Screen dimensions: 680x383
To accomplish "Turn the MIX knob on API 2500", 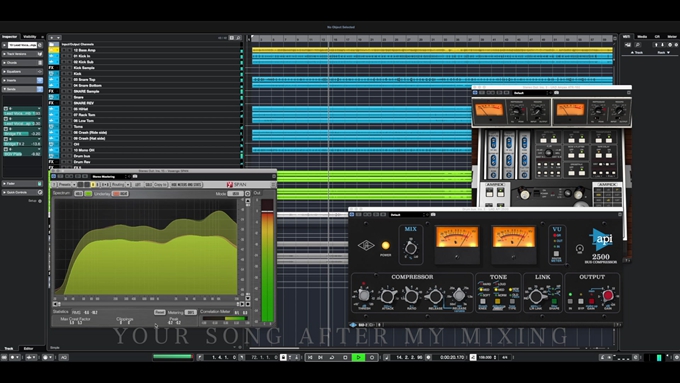I will coord(410,249).
